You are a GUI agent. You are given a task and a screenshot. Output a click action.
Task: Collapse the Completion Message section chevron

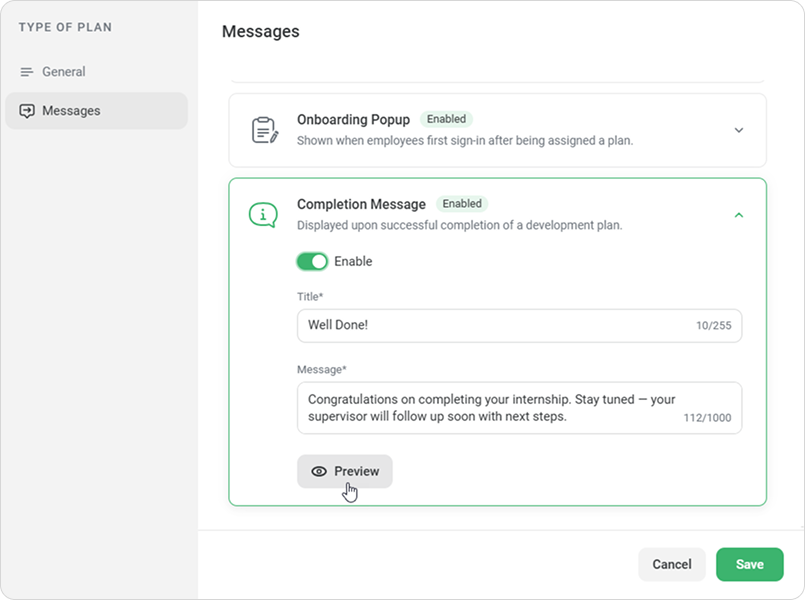click(x=739, y=215)
